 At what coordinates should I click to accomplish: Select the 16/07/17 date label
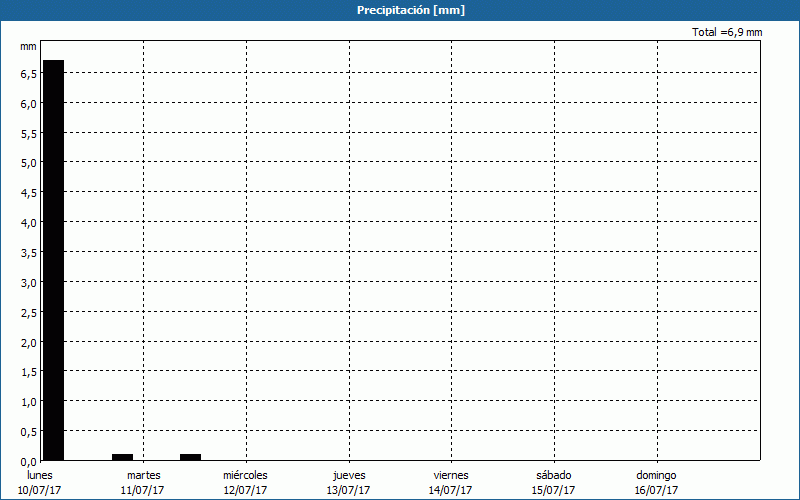[x=656, y=490]
